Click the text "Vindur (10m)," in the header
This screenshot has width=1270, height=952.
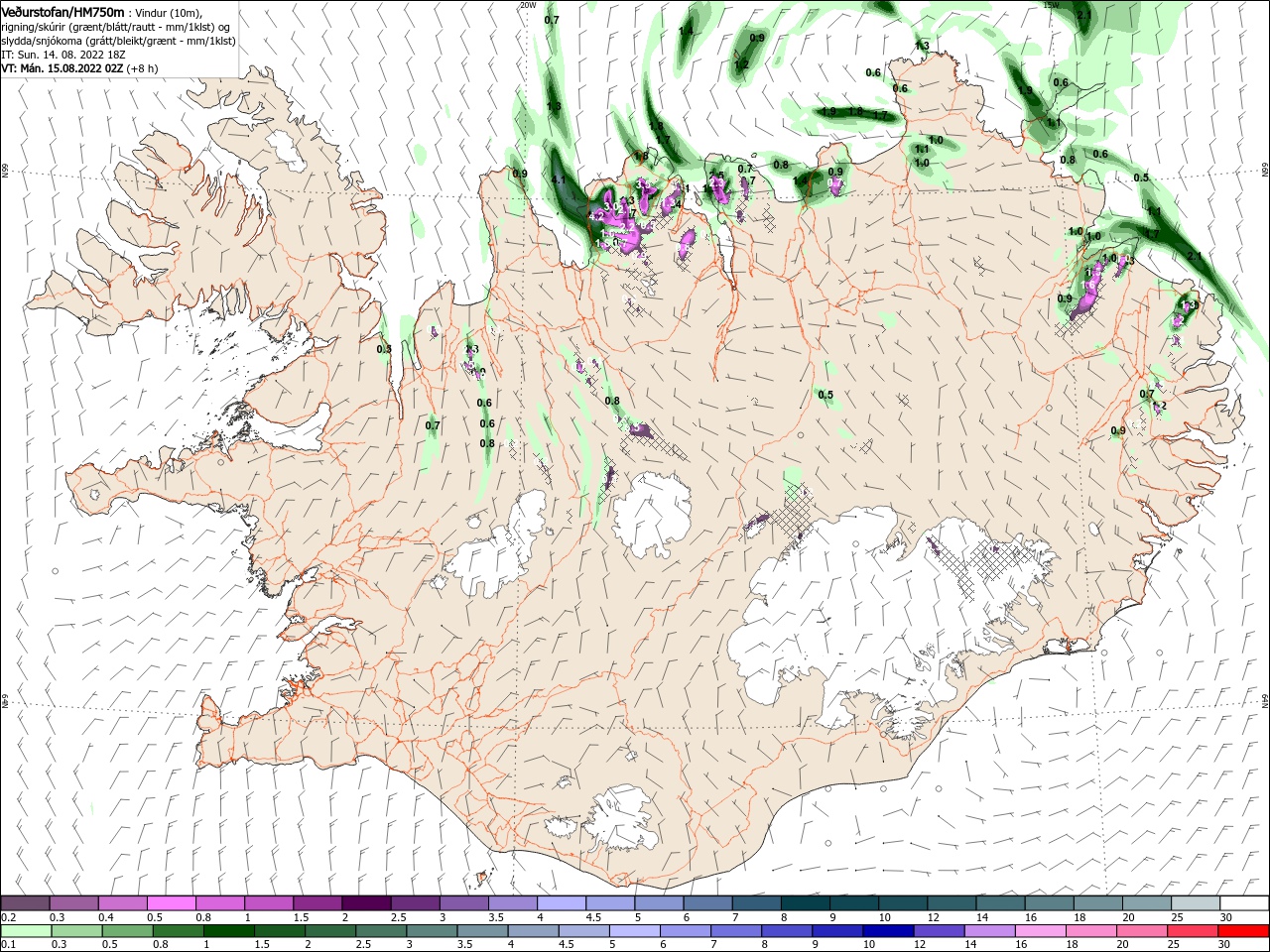pyautogui.click(x=169, y=12)
